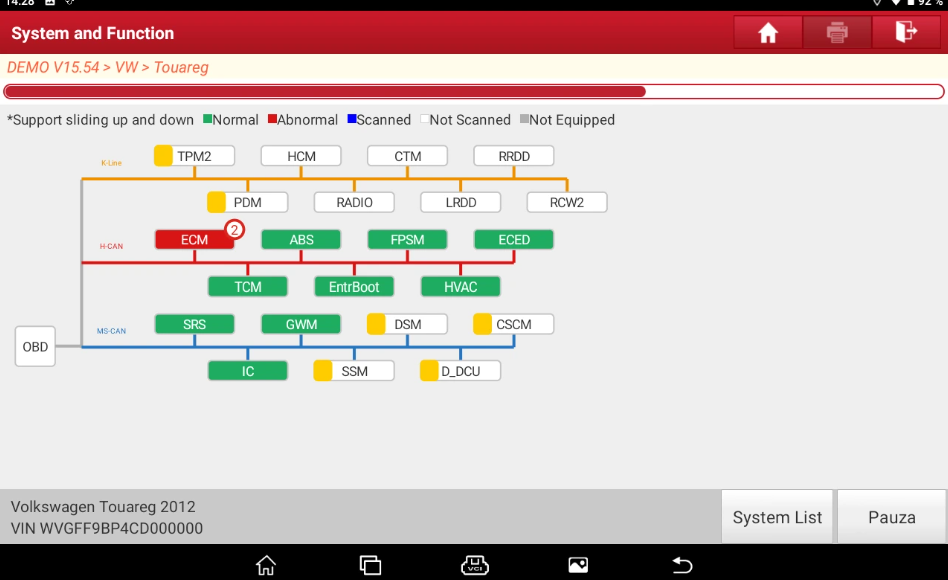Go to the Home screen via the header icon
The width and height of the screenshot is (948, 580).
click(768, 32)
